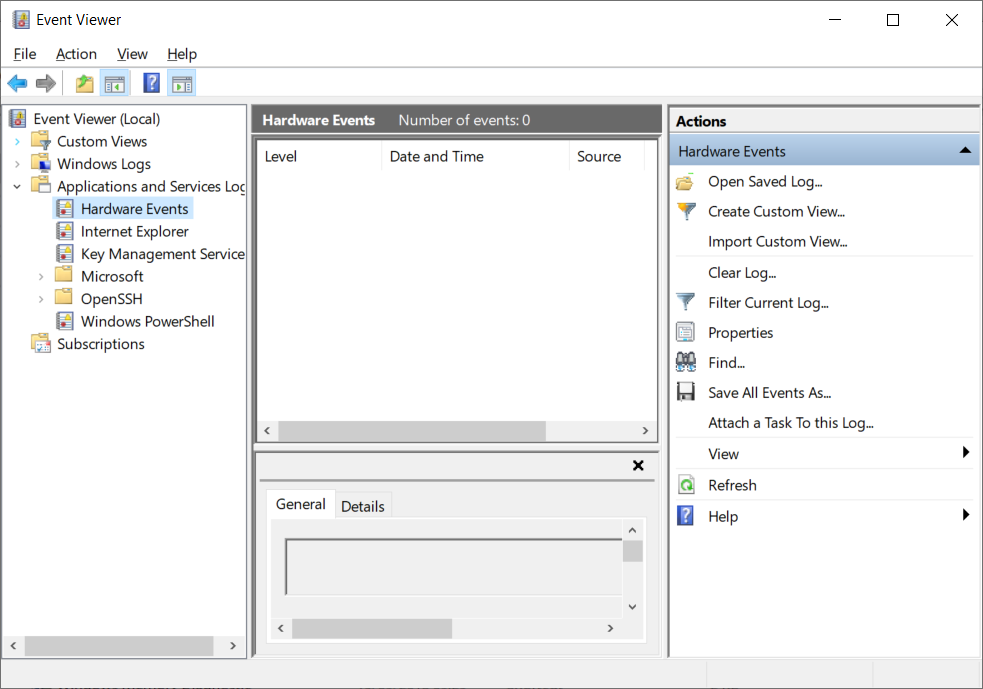Viewport: 983px width, 689px height.
Task: Click the empty description box in General tab
Action: [454, 567]
